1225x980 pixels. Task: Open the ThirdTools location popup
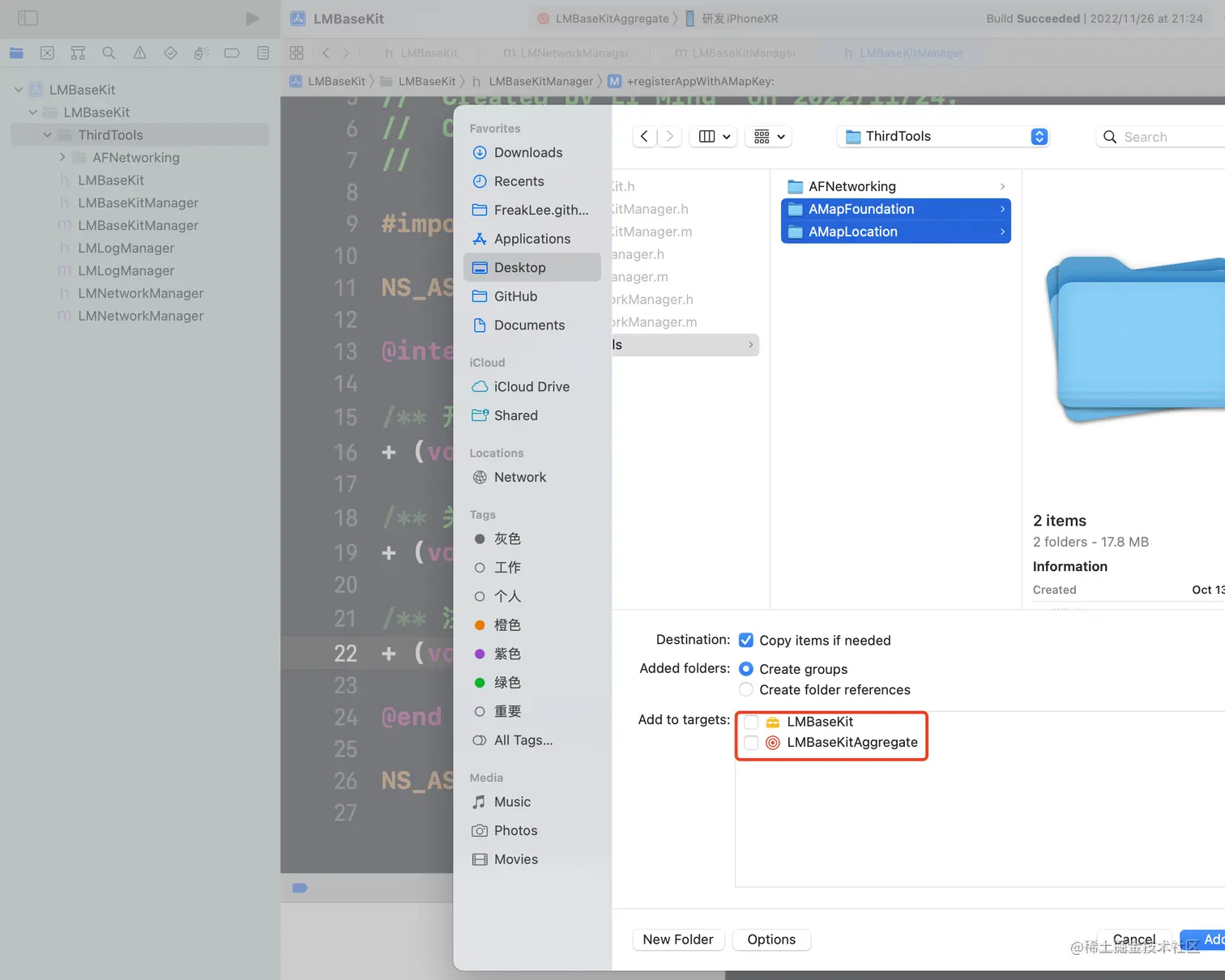click(944, 136)
